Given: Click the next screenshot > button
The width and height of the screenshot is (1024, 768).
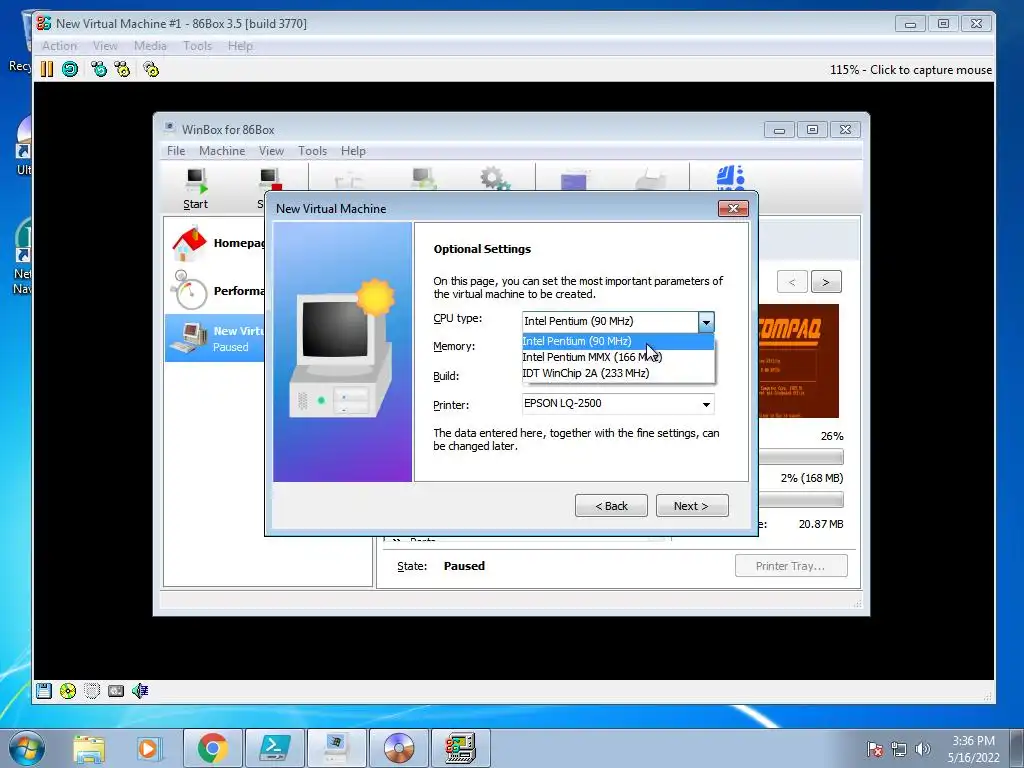Looking at the screenshot, I should click(826, 282).
